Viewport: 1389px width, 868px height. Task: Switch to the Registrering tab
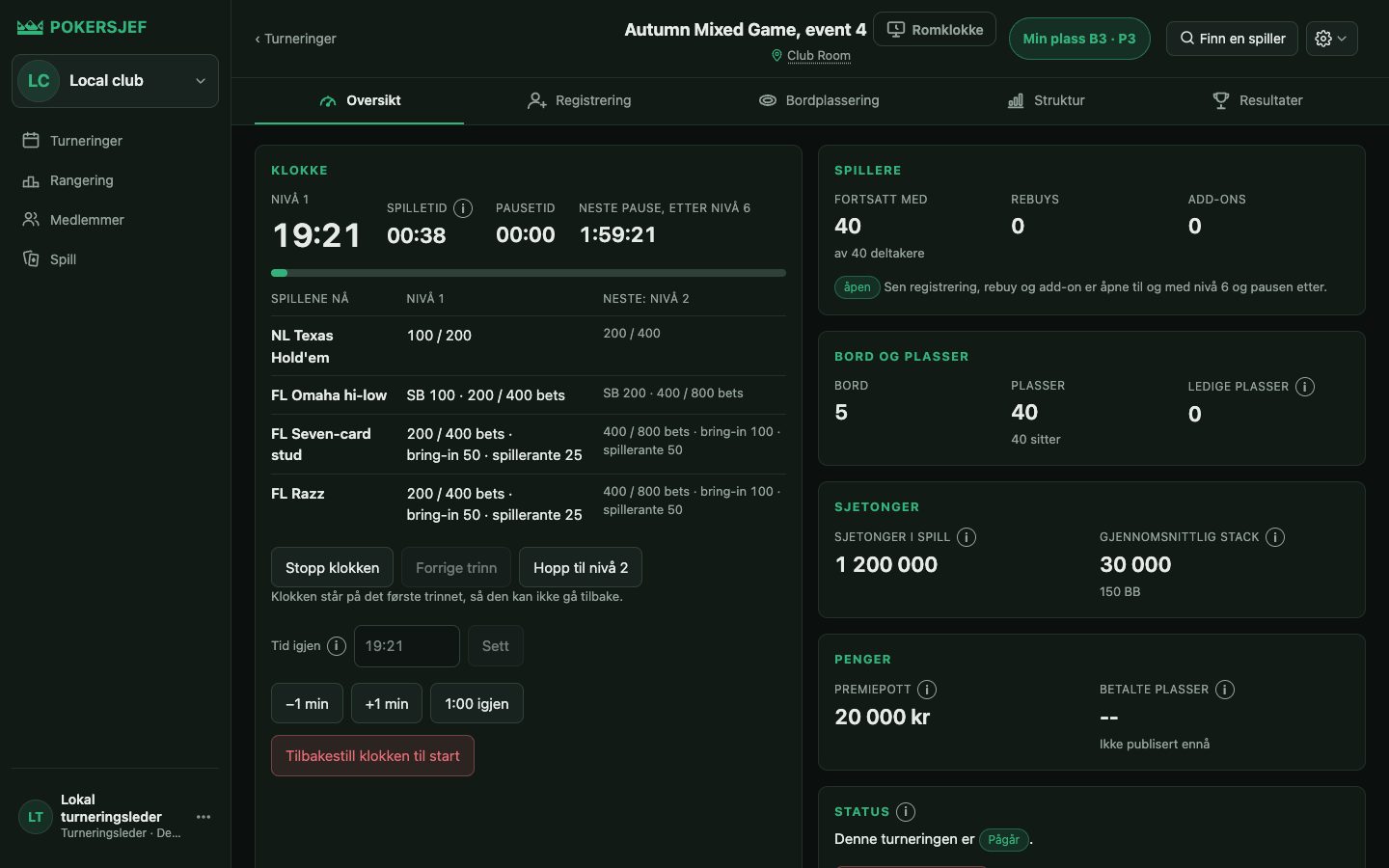point(579,100)
